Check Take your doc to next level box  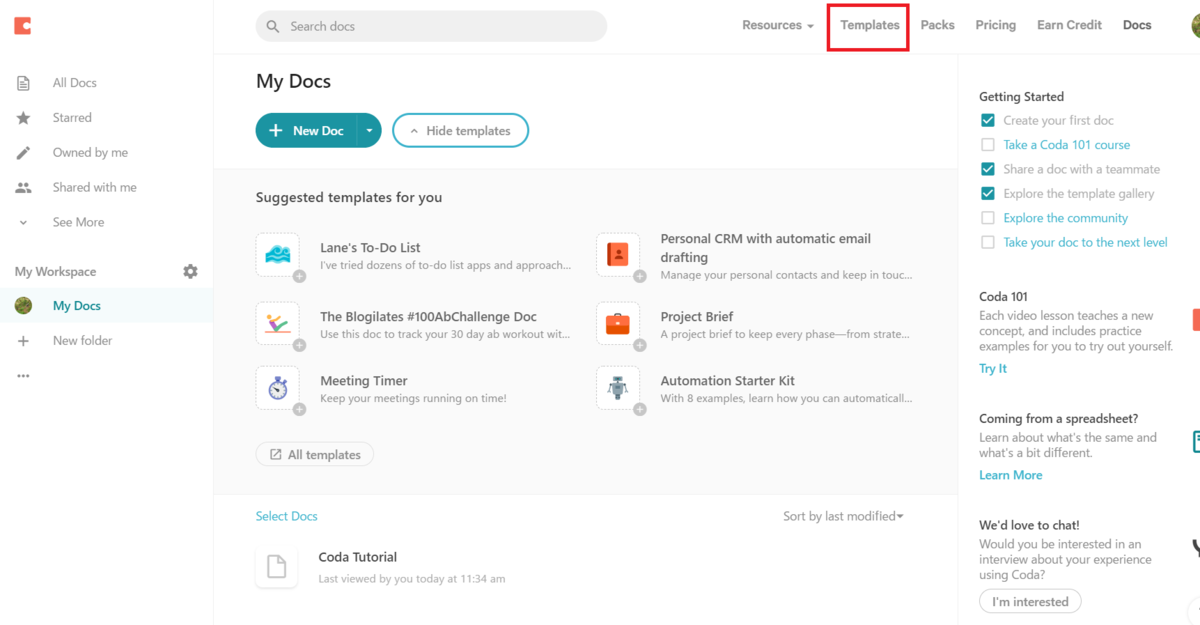tap(988, 242)
